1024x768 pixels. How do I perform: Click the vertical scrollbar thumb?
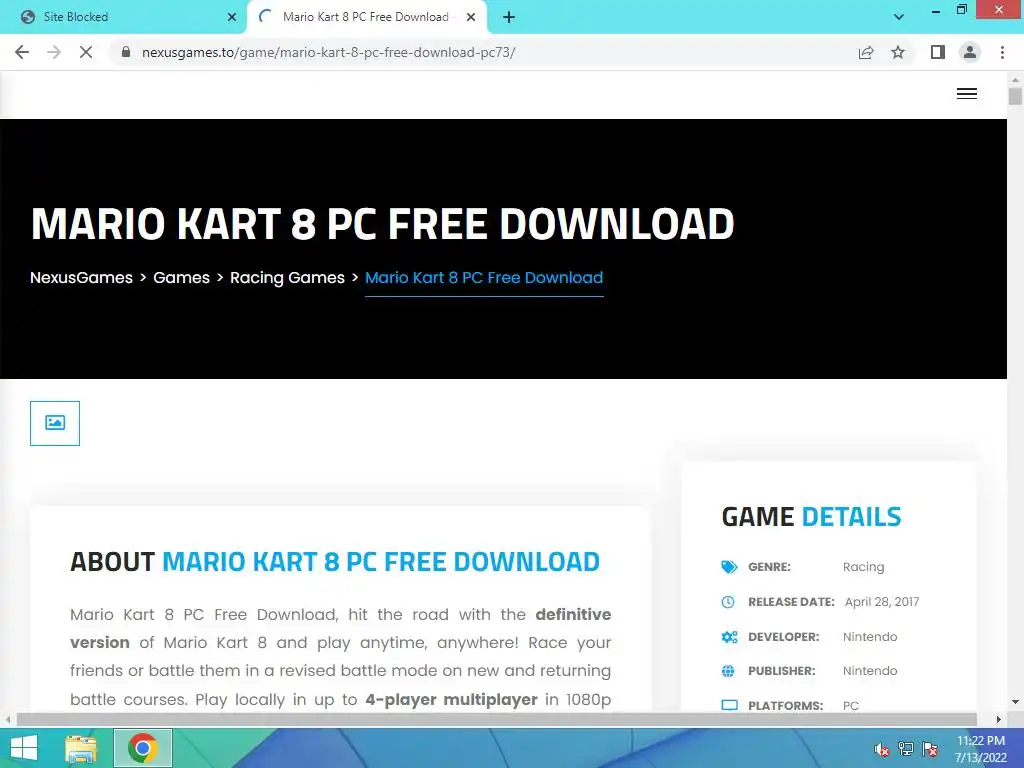pos(1015,96)
